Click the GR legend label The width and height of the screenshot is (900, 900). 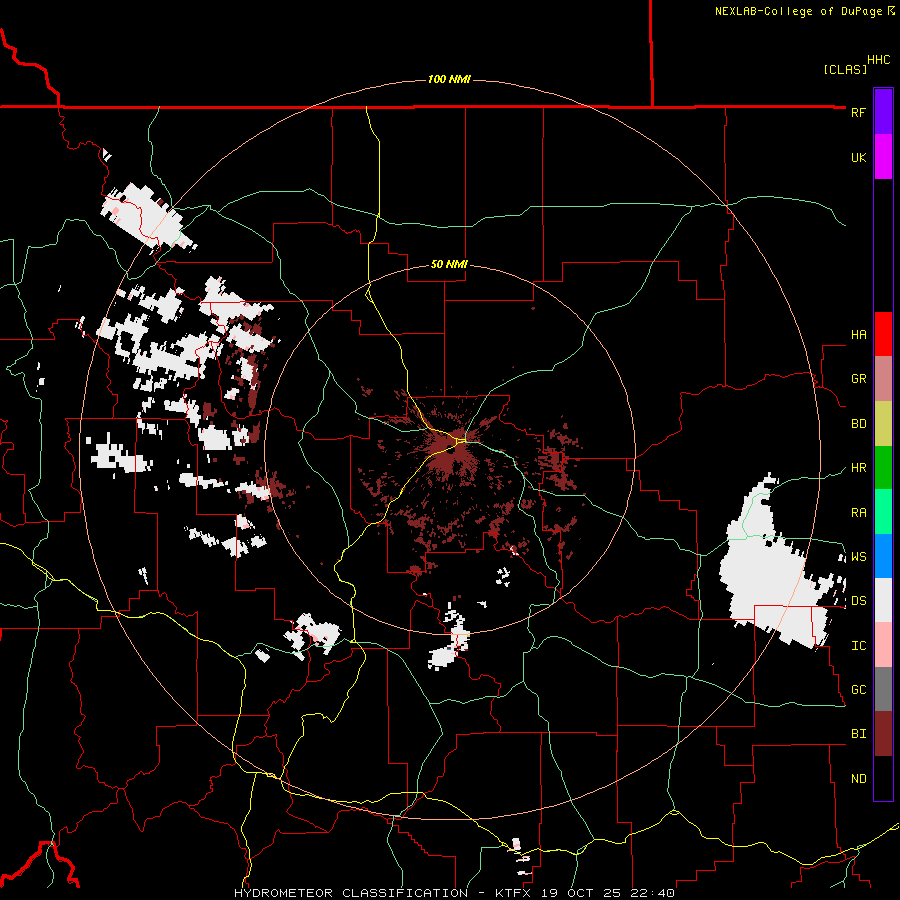(858, 379)
